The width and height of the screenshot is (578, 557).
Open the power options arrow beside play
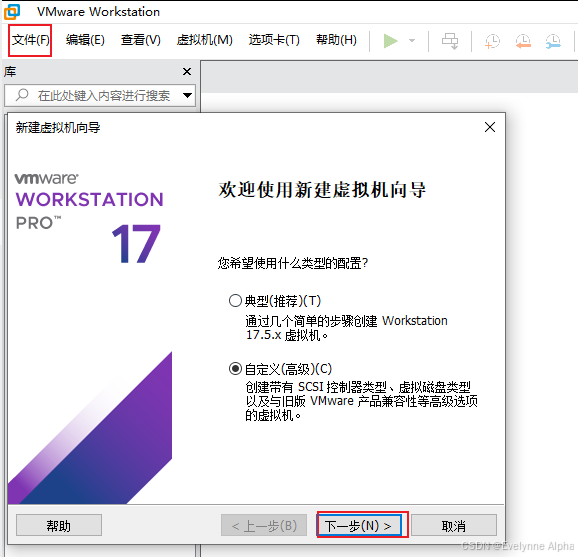412,41
